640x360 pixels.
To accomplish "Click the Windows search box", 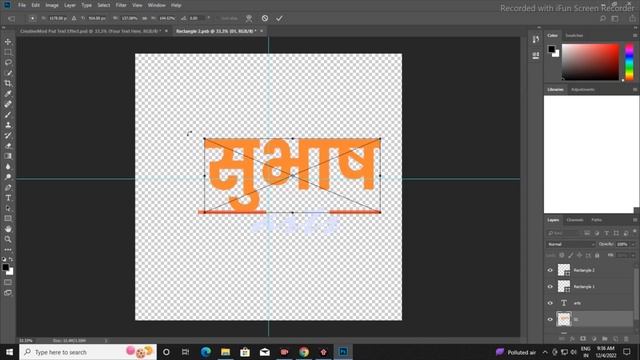I will 88,352.
